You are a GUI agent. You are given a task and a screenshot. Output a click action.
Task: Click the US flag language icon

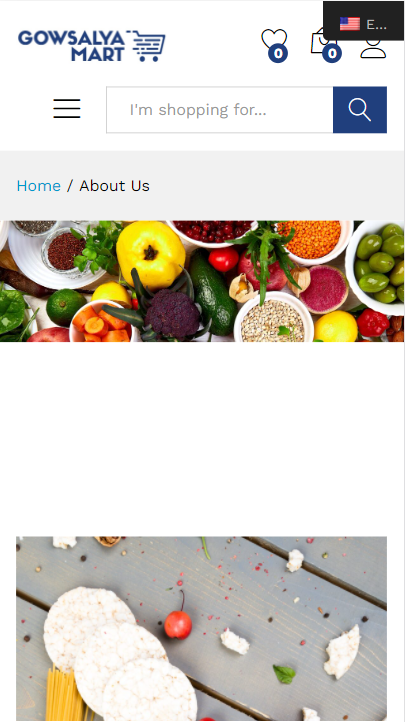[x=350, y=24]
